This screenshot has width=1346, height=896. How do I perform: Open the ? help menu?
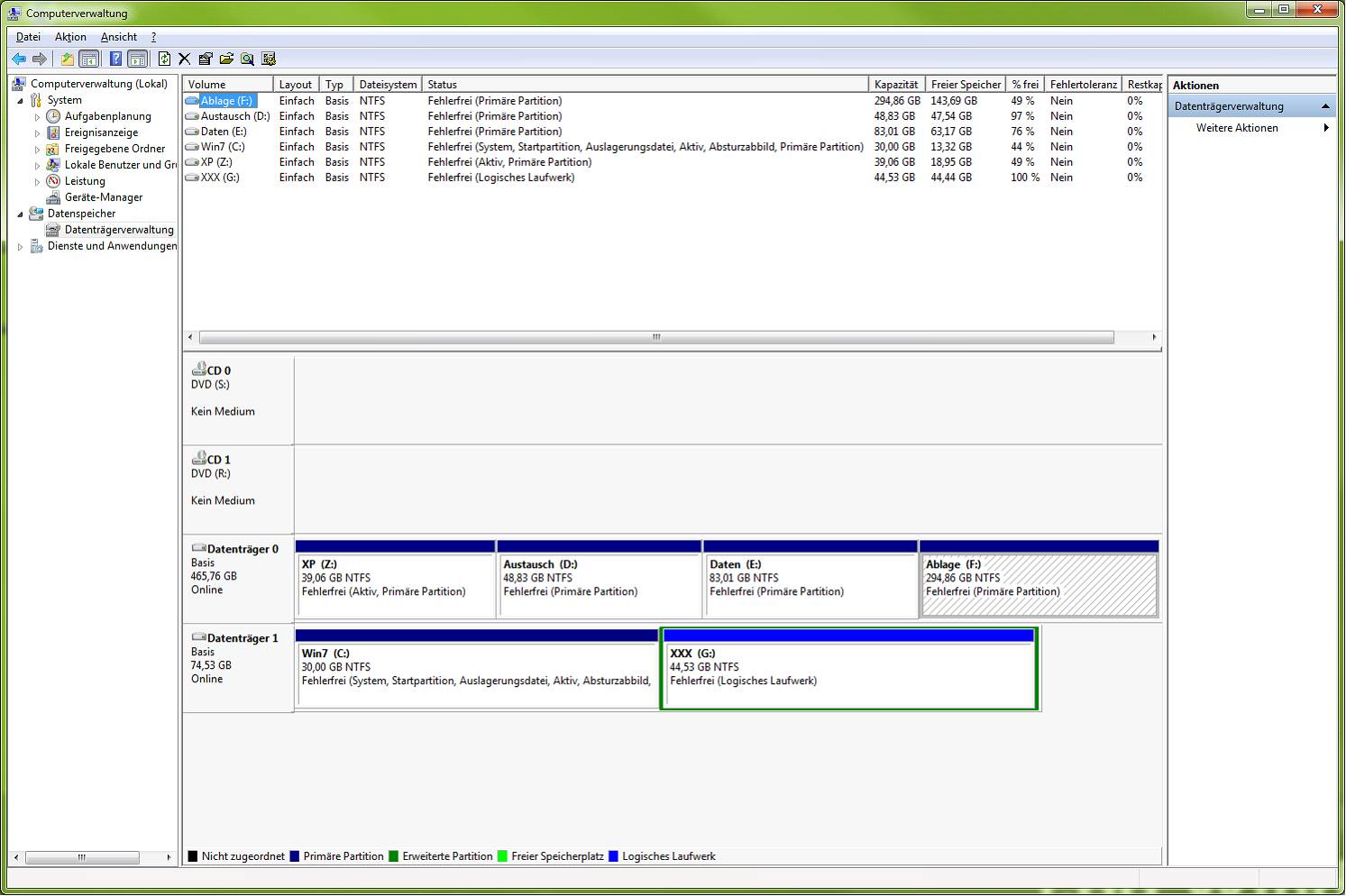pos(153,37)
